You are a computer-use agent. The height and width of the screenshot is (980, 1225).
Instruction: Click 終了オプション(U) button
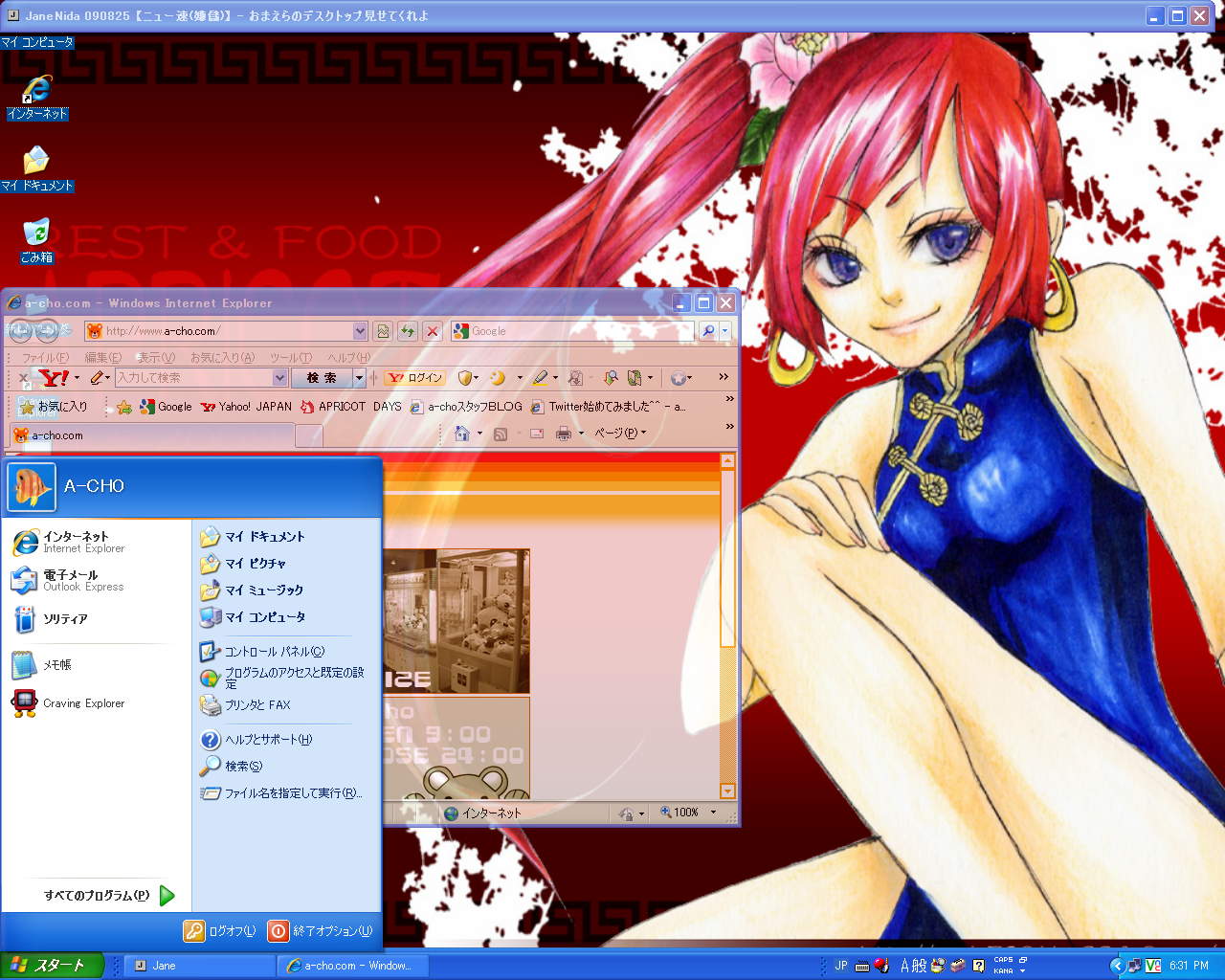(321, 930)
